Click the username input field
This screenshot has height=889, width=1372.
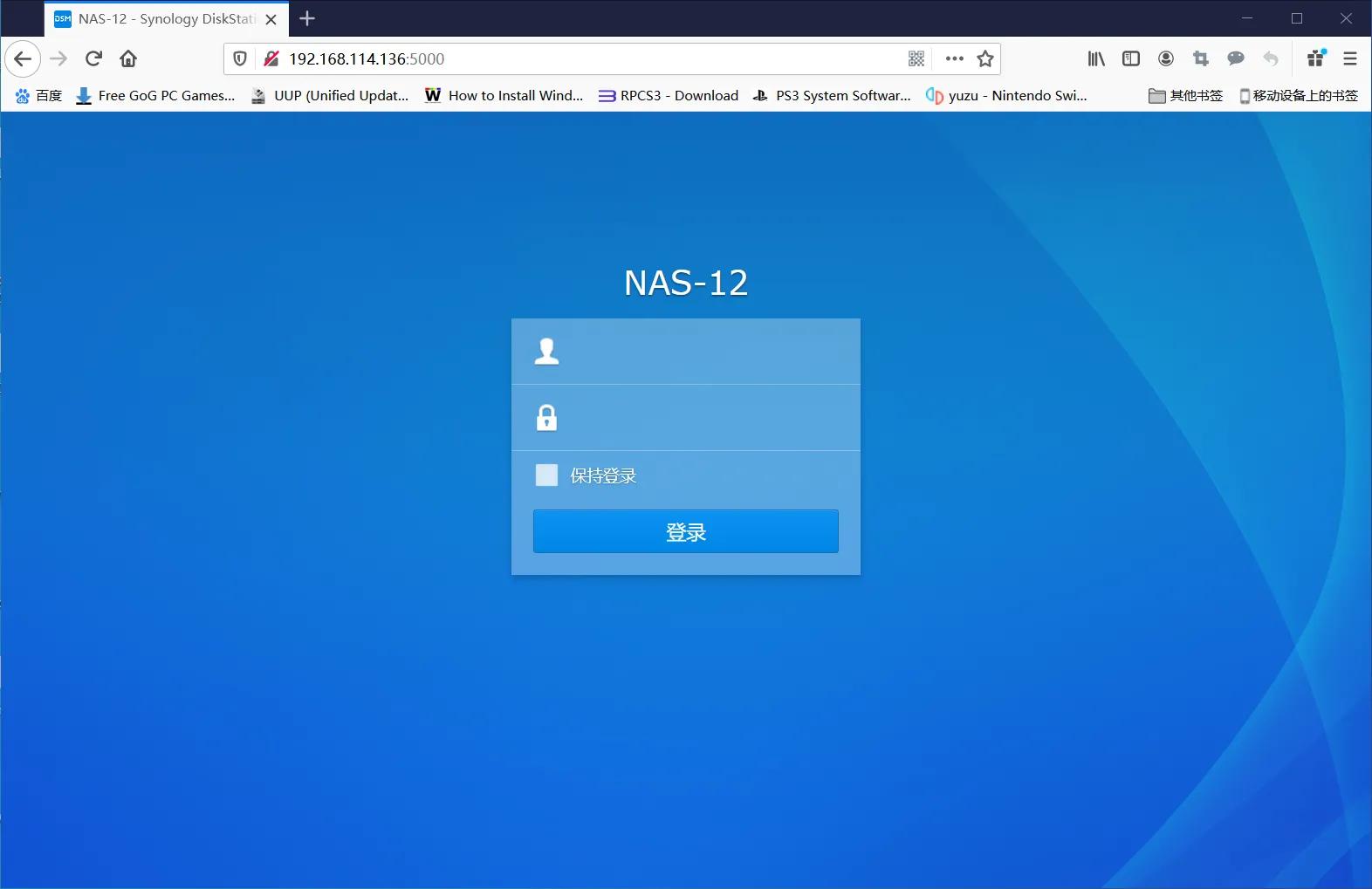pos(686,352)
